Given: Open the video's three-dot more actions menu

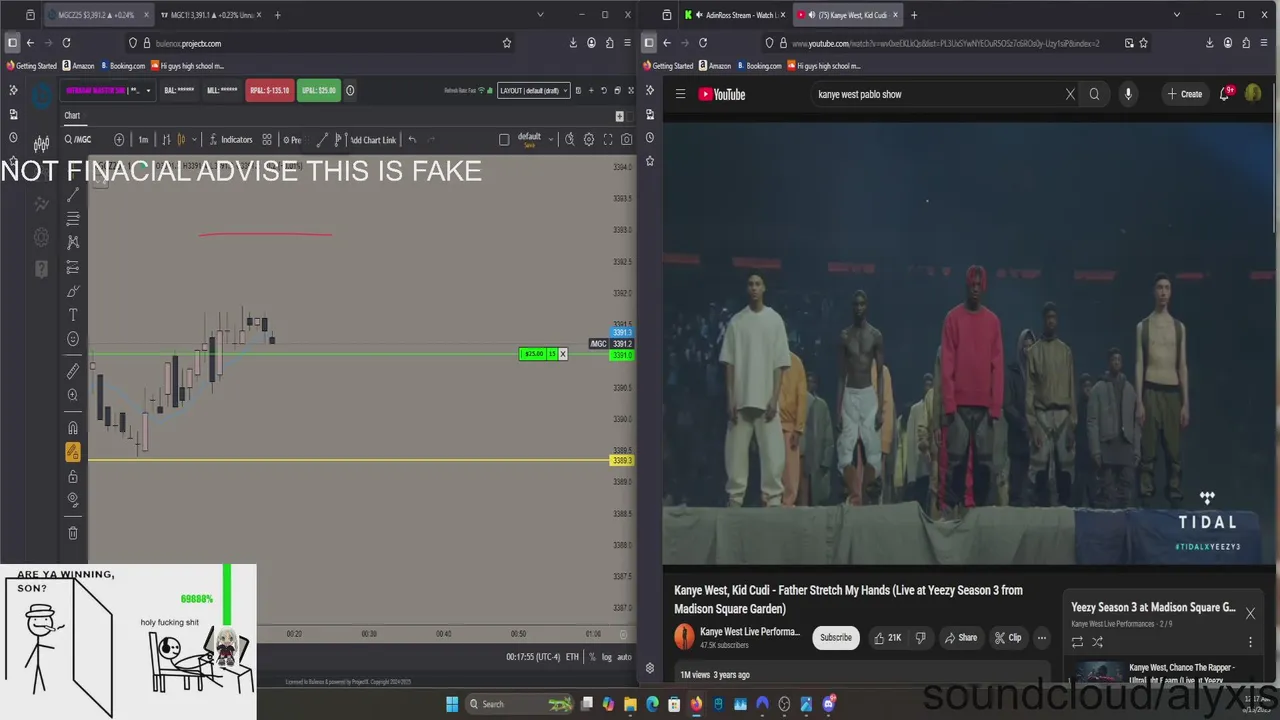Looking at the screenshot, I should (x=1041, y=638).
